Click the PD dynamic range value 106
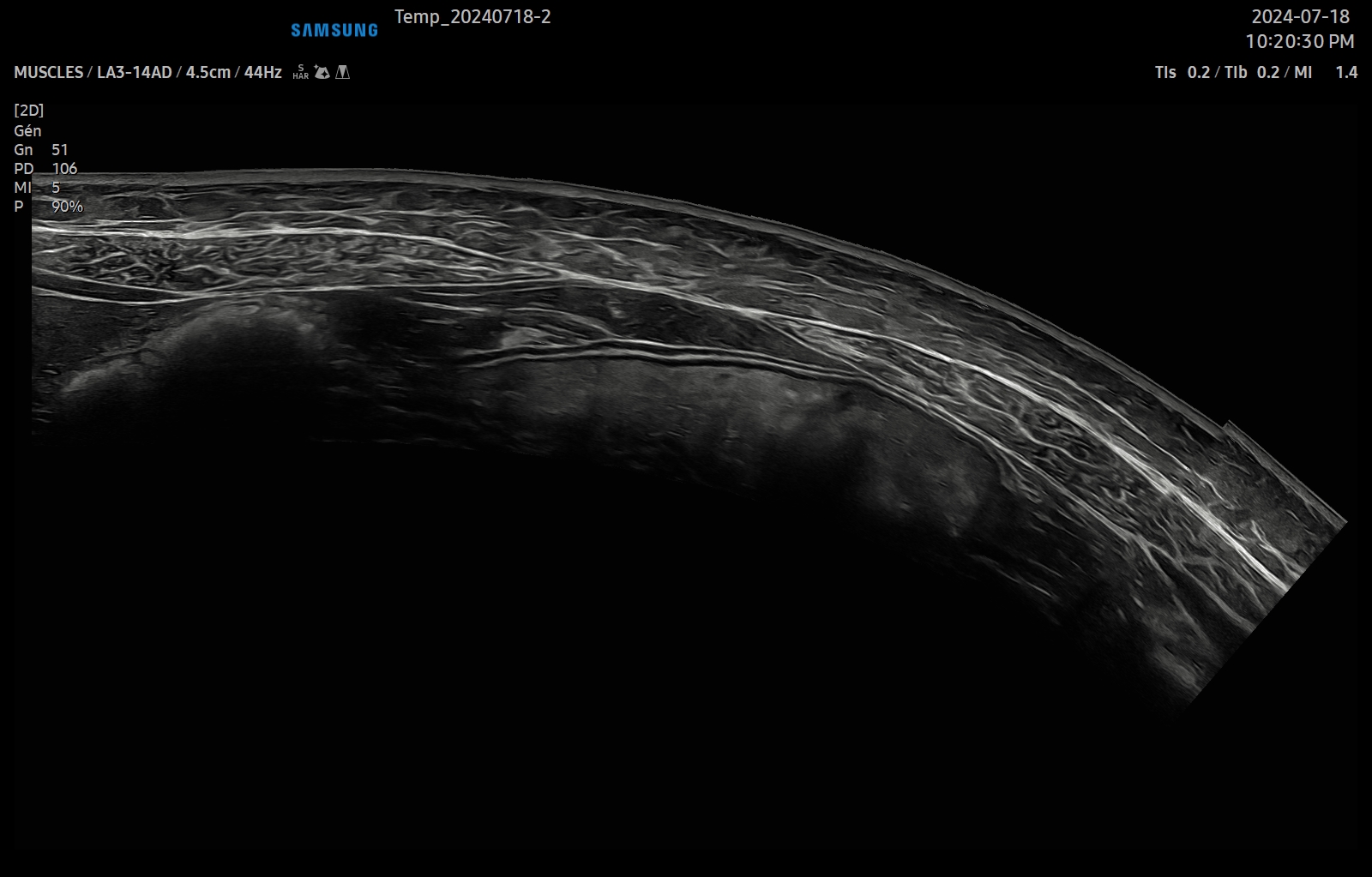Viewport: 1372px width, 877px height. coord(64,169)
